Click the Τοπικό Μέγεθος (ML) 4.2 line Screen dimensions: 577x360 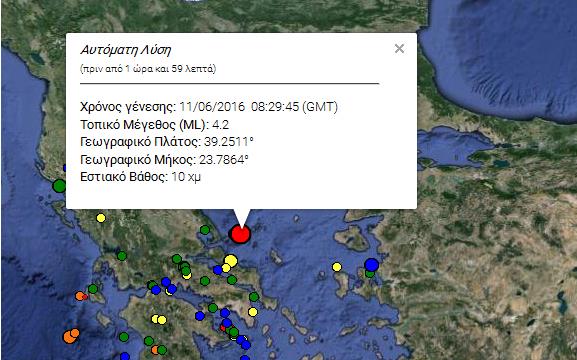[x=155, y=124]
